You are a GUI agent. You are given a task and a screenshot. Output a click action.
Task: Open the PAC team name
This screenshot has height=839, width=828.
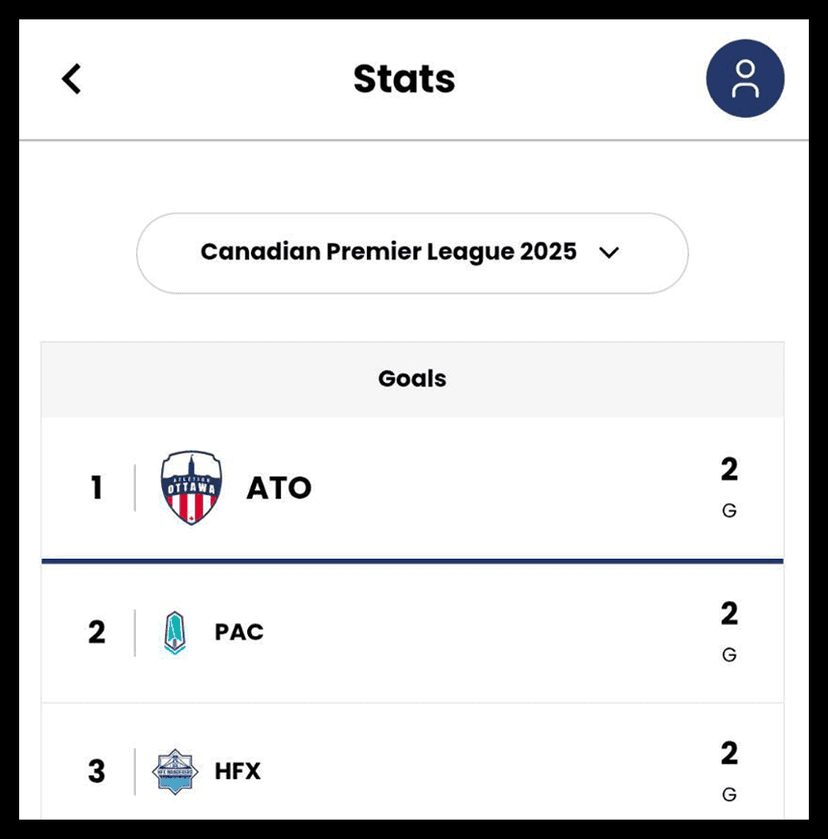coord(239,632)
